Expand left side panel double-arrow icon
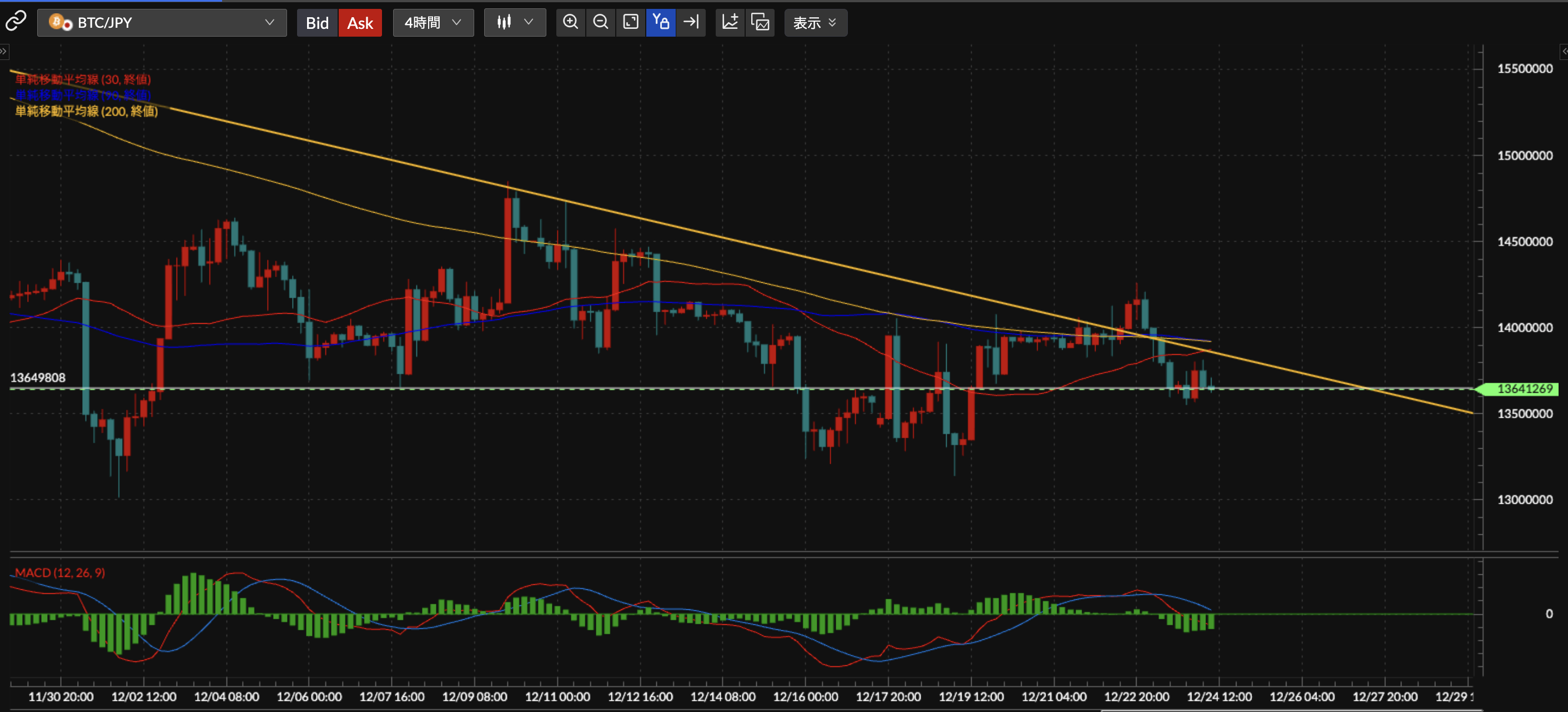The height and width of the screenshot is (712, 1568). tap(4, 51)
